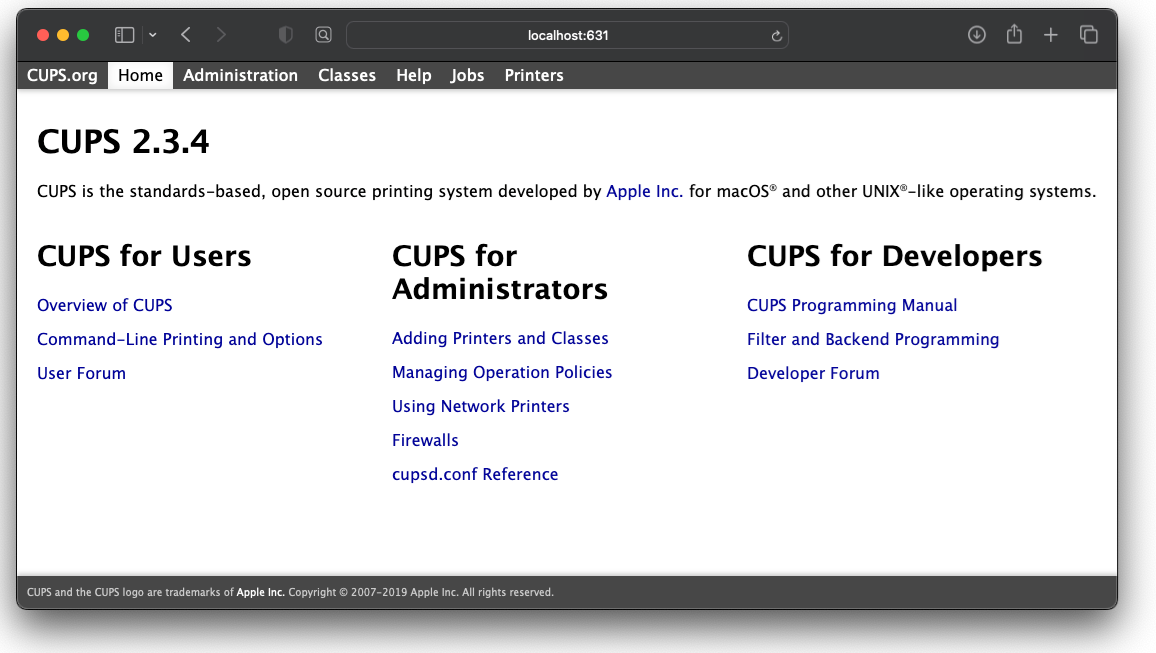
Task: Switch to the Administration tab
Action: point(240,75)
